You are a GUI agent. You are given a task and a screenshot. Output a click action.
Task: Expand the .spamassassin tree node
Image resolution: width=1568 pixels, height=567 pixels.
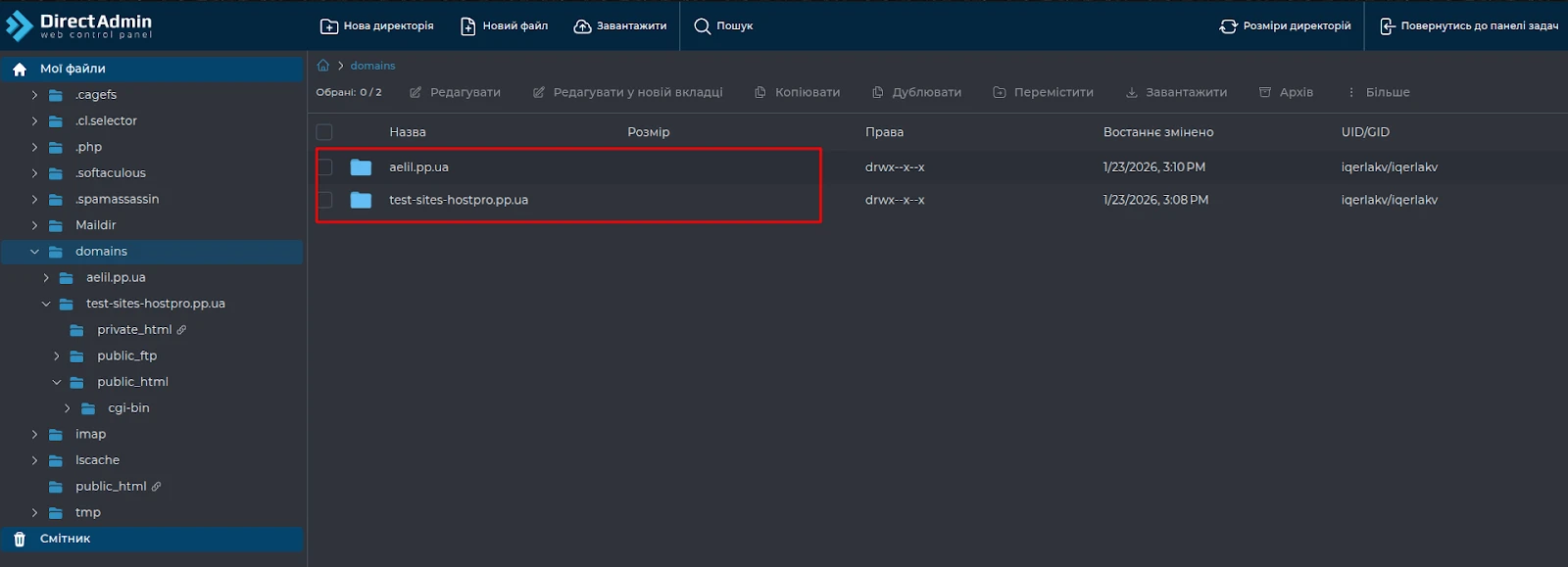click(x=34, y=200)
